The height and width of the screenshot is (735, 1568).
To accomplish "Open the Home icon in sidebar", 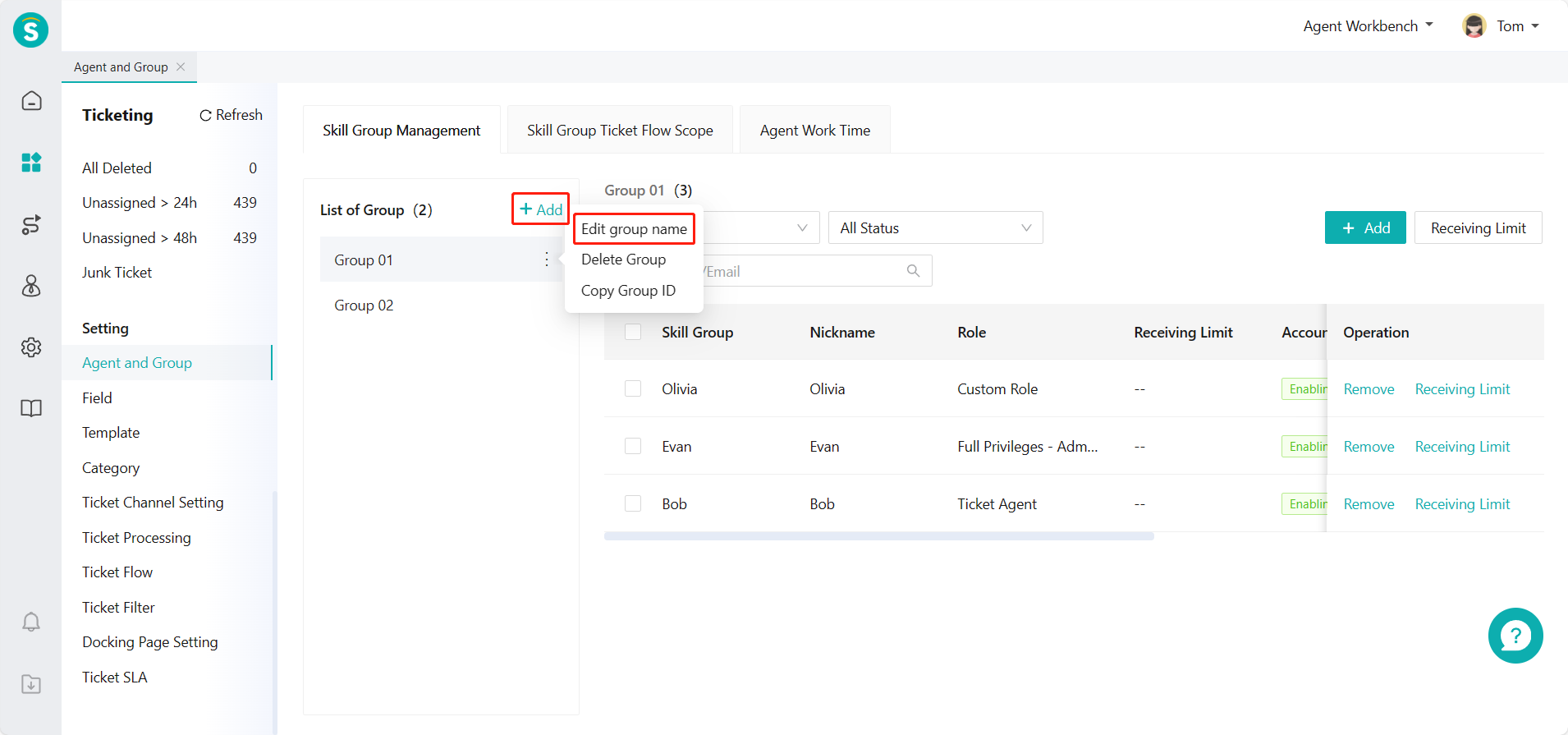I will pyautogui.click(x=31, y=101).
